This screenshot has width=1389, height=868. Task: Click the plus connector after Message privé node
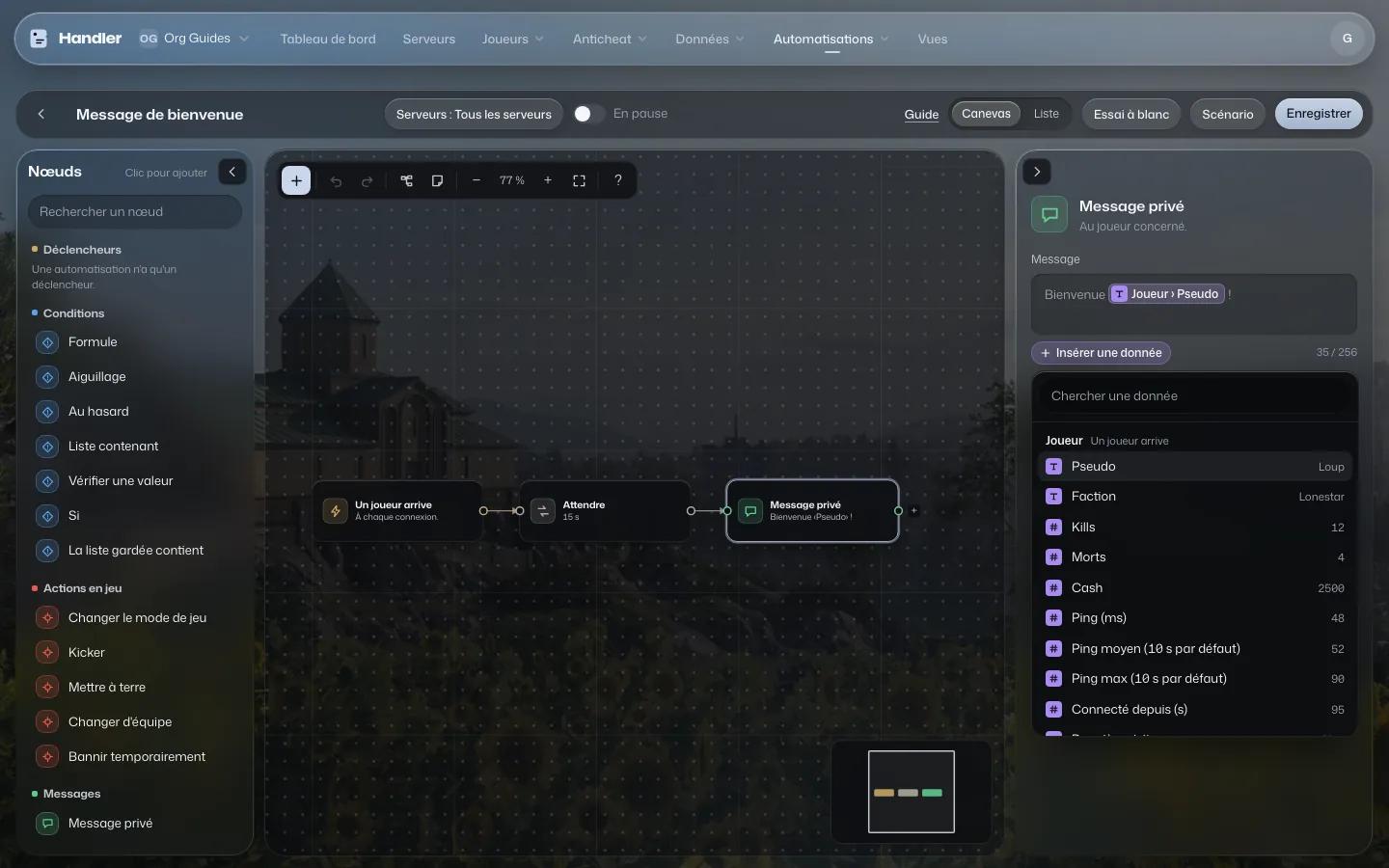[914, 511]
